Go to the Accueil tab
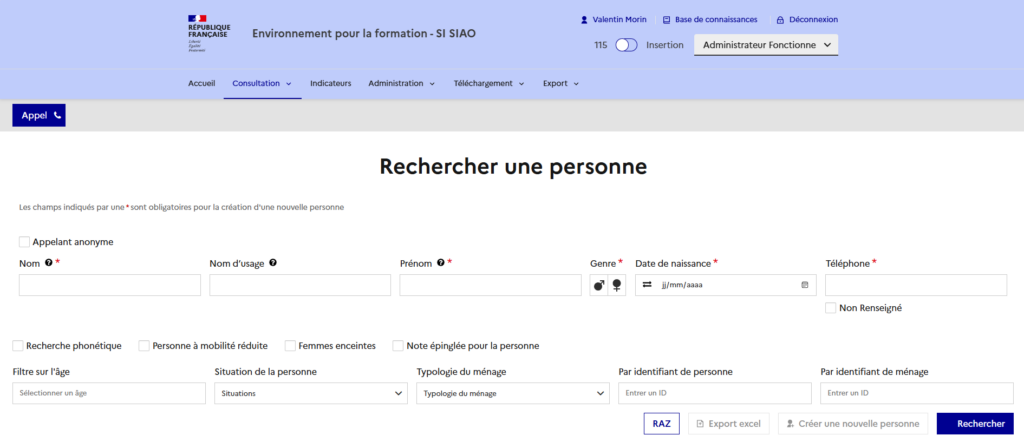 click(202, 84)
